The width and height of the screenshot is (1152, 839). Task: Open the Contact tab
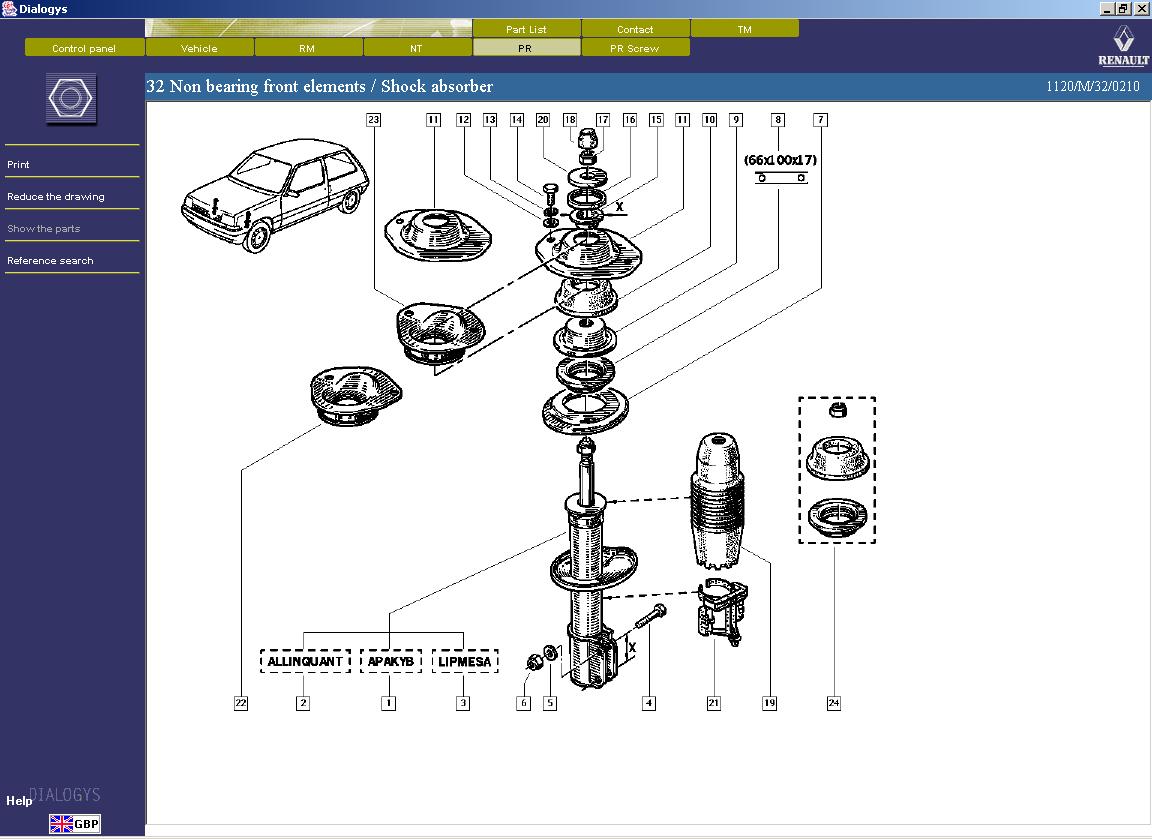click(636, 29)
